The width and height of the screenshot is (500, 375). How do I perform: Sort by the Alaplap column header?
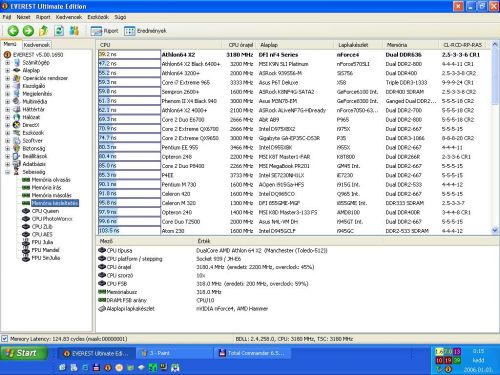(295, 45)
